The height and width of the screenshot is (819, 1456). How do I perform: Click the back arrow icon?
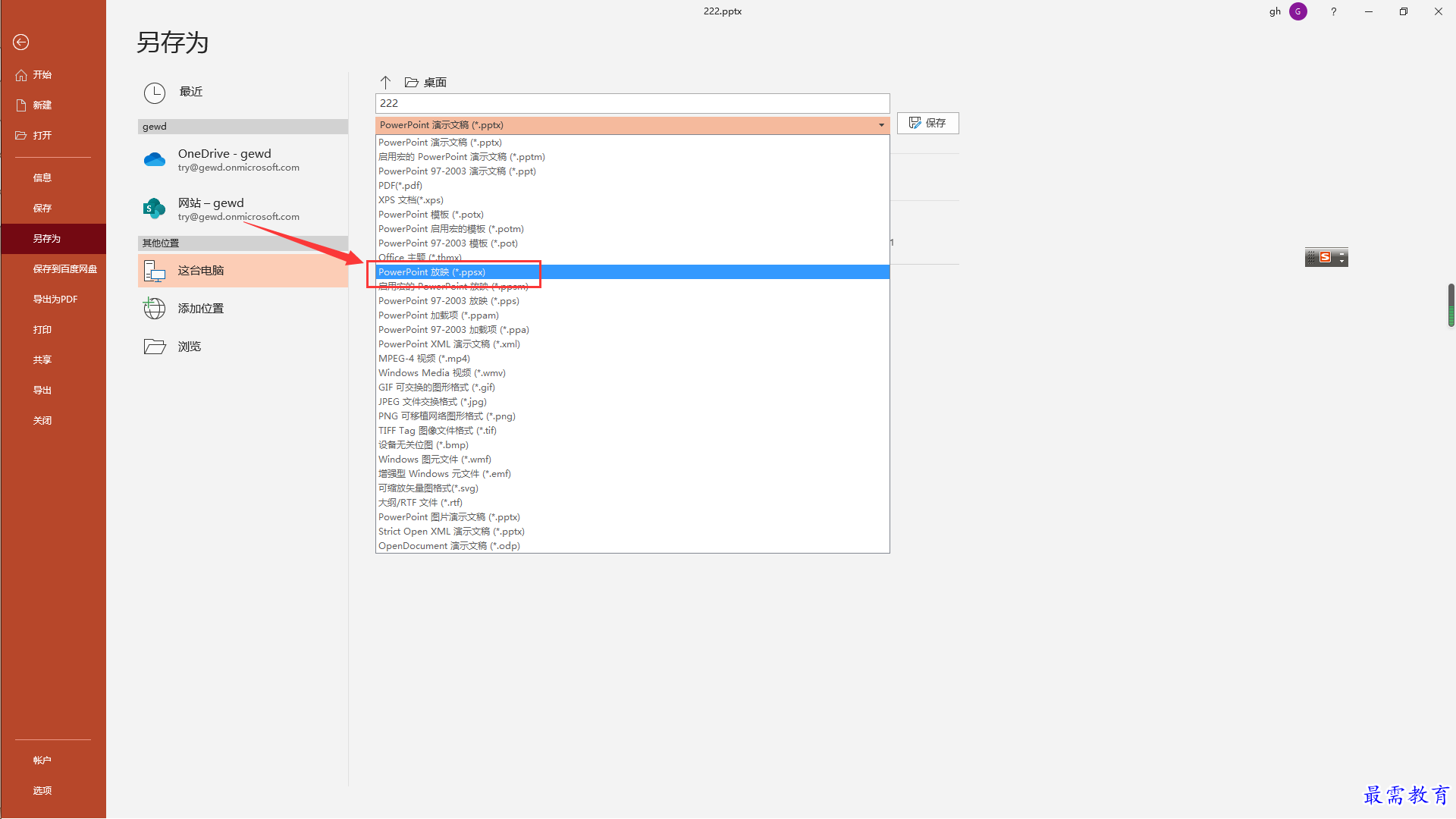click(21, 42)
